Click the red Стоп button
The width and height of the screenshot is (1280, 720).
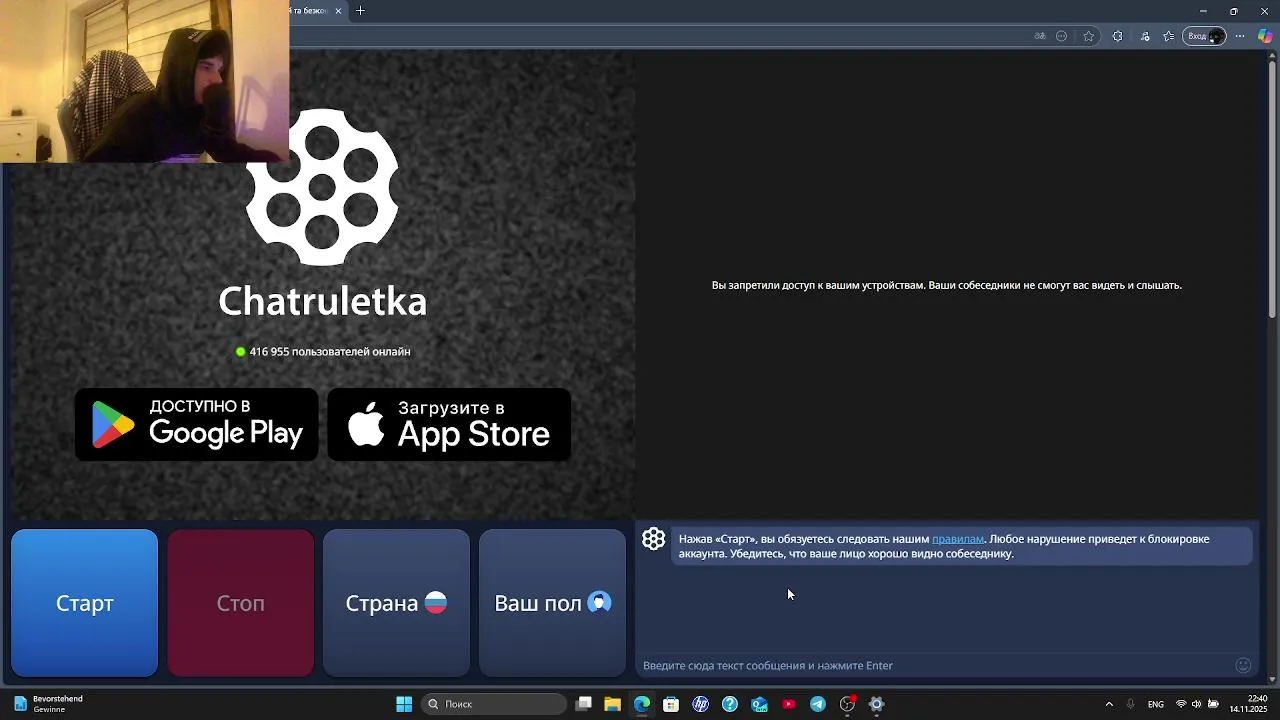tap(241, 603)
